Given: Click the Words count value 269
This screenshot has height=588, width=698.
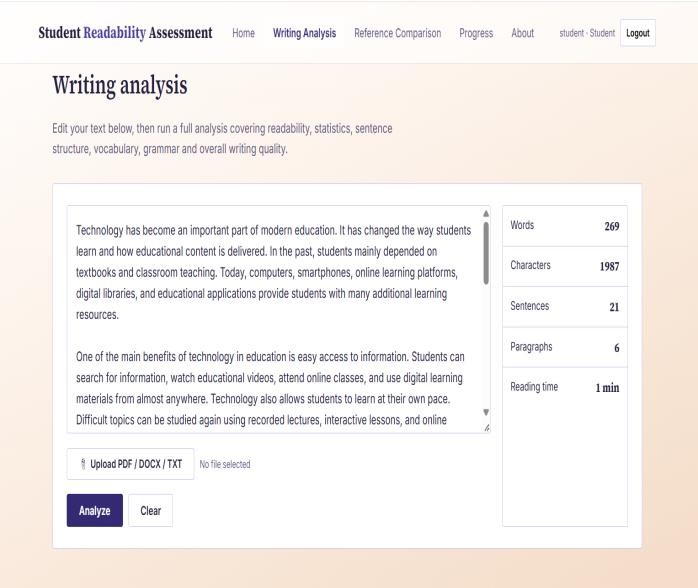Looking at the screenshot, I should (612, 226).
